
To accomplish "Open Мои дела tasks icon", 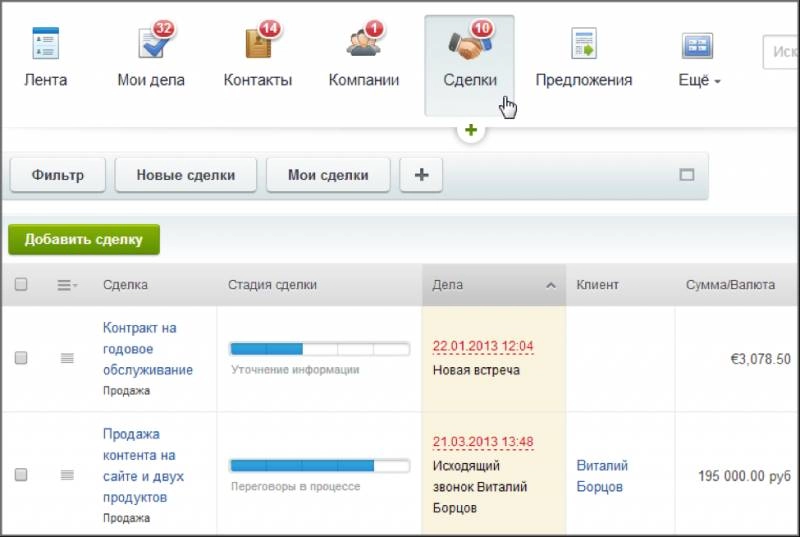I will click(x=151, y=45).
